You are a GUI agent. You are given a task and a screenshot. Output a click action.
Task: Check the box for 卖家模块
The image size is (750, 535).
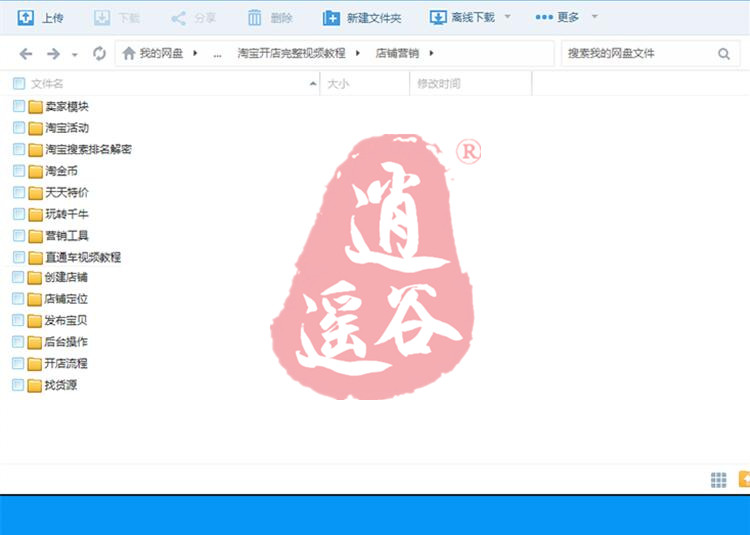[x=19, y=106]
